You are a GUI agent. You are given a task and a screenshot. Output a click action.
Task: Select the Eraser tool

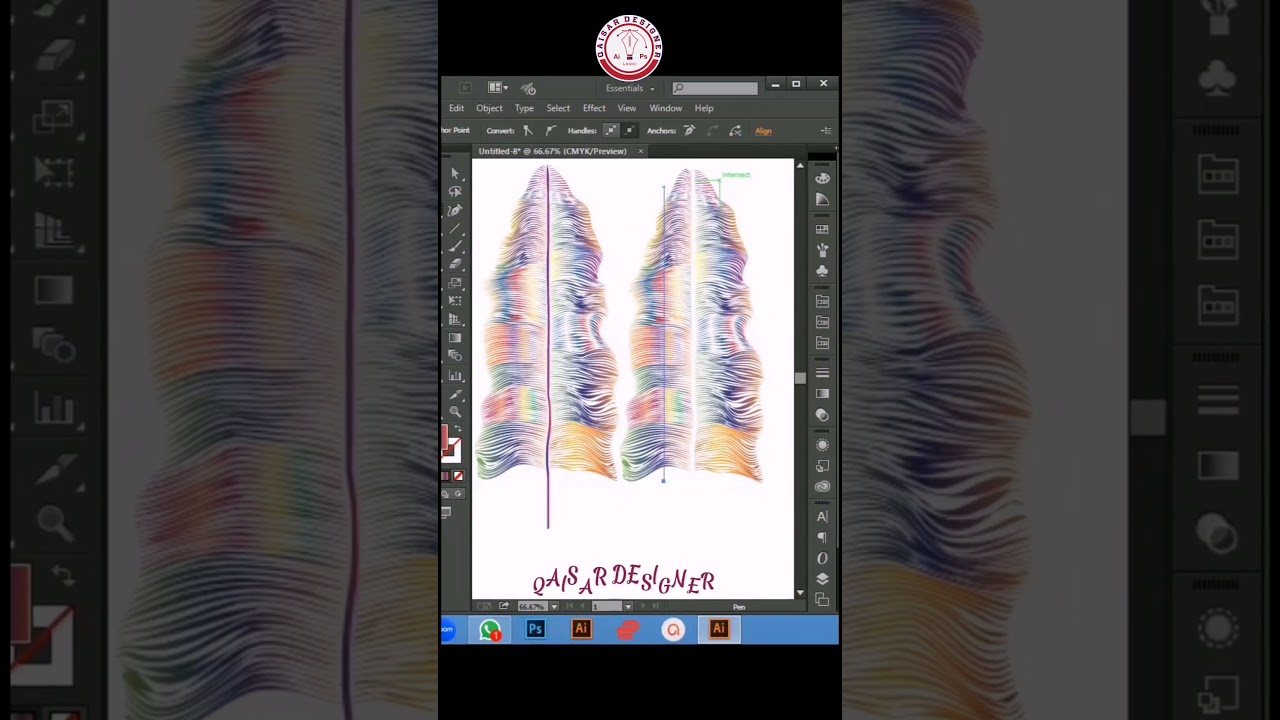(455, 264)
